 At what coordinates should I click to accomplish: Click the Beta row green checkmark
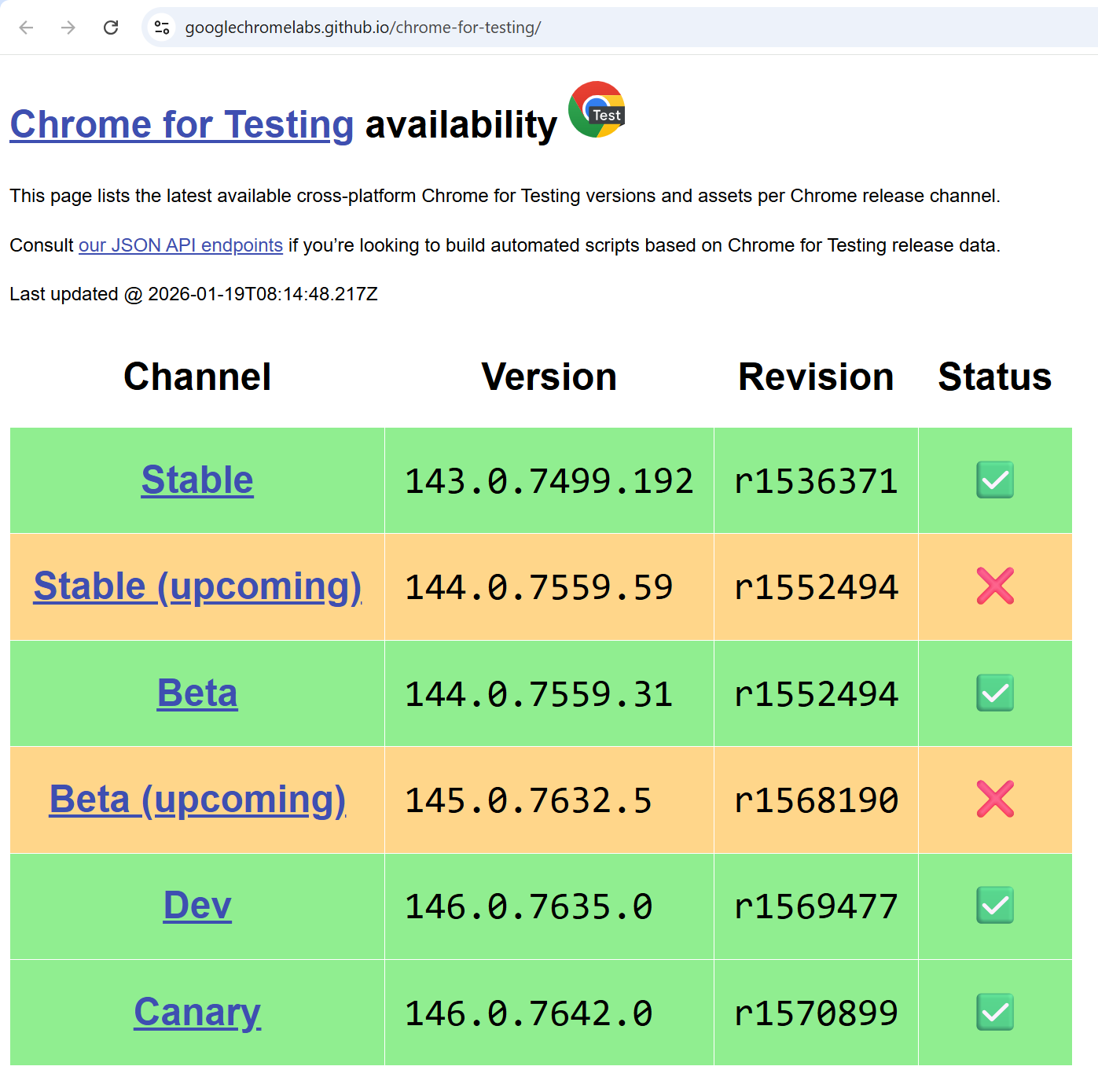995,693
